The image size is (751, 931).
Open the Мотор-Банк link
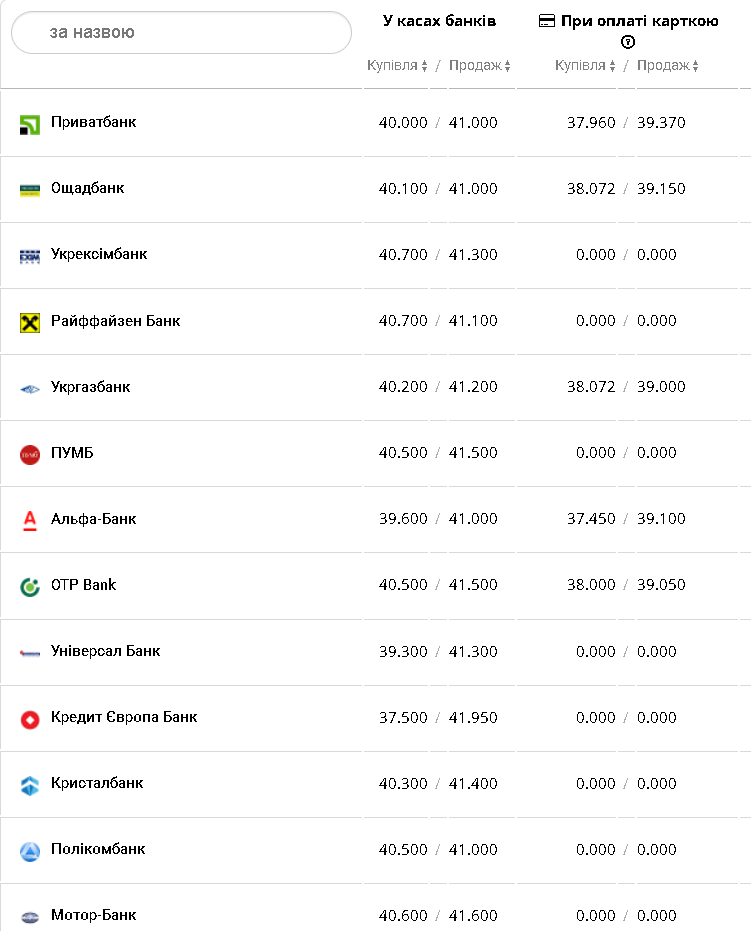pyautogui.click(x=93, y=915)
